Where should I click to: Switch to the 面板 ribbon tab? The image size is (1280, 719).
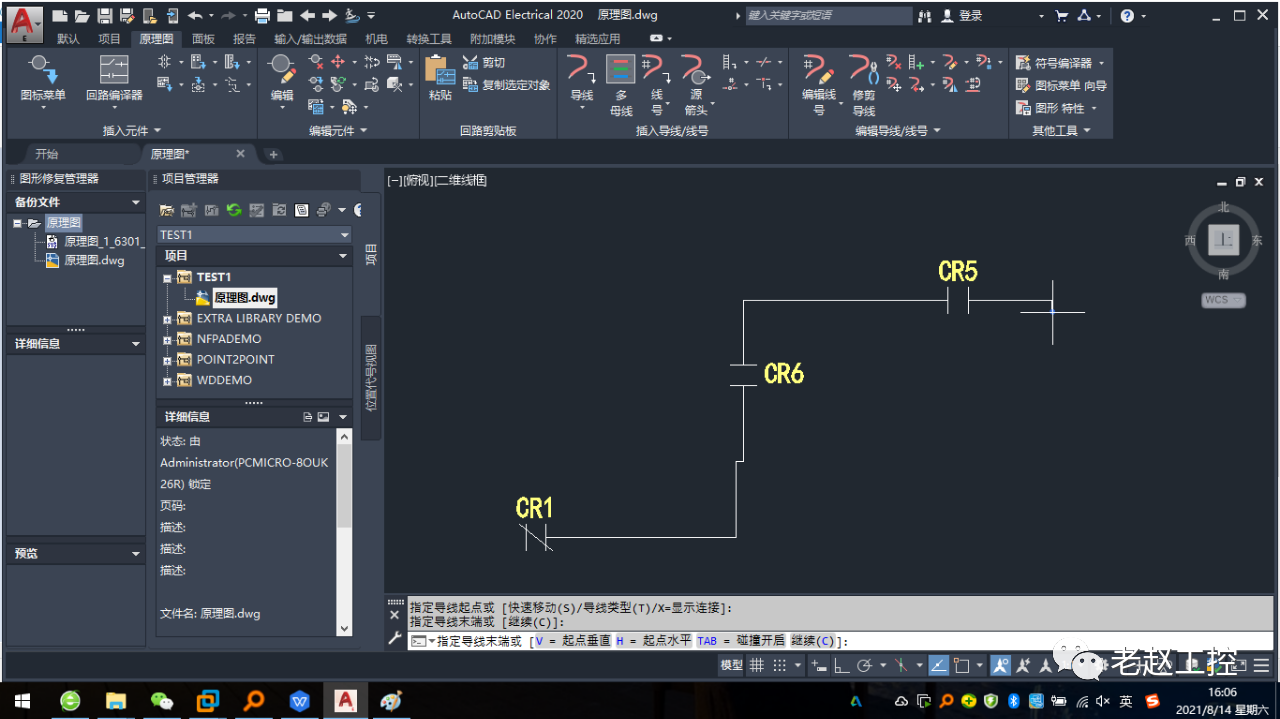coord(203,39)
